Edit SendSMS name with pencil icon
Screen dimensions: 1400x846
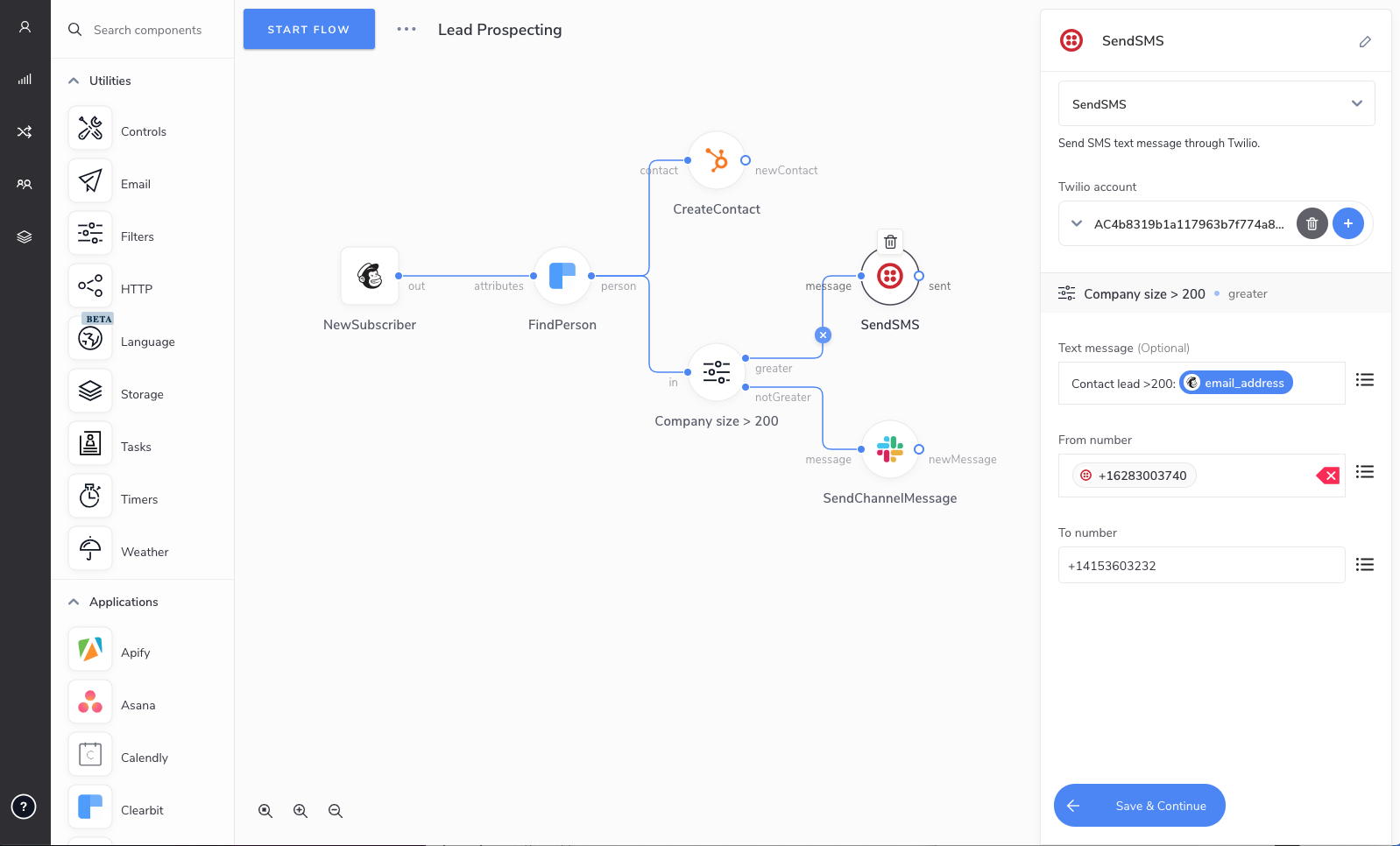[1365, 41]
